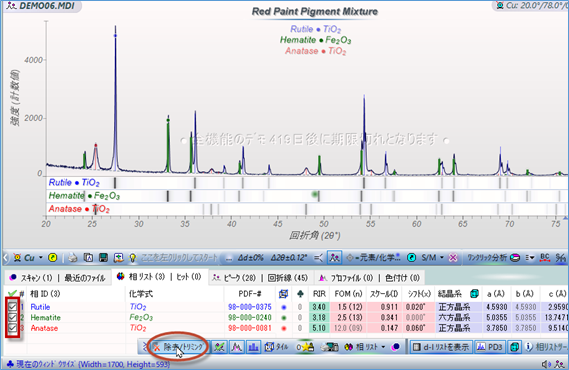
Task: Expand the S/M dropdown arrow
Action: (442, 258)
